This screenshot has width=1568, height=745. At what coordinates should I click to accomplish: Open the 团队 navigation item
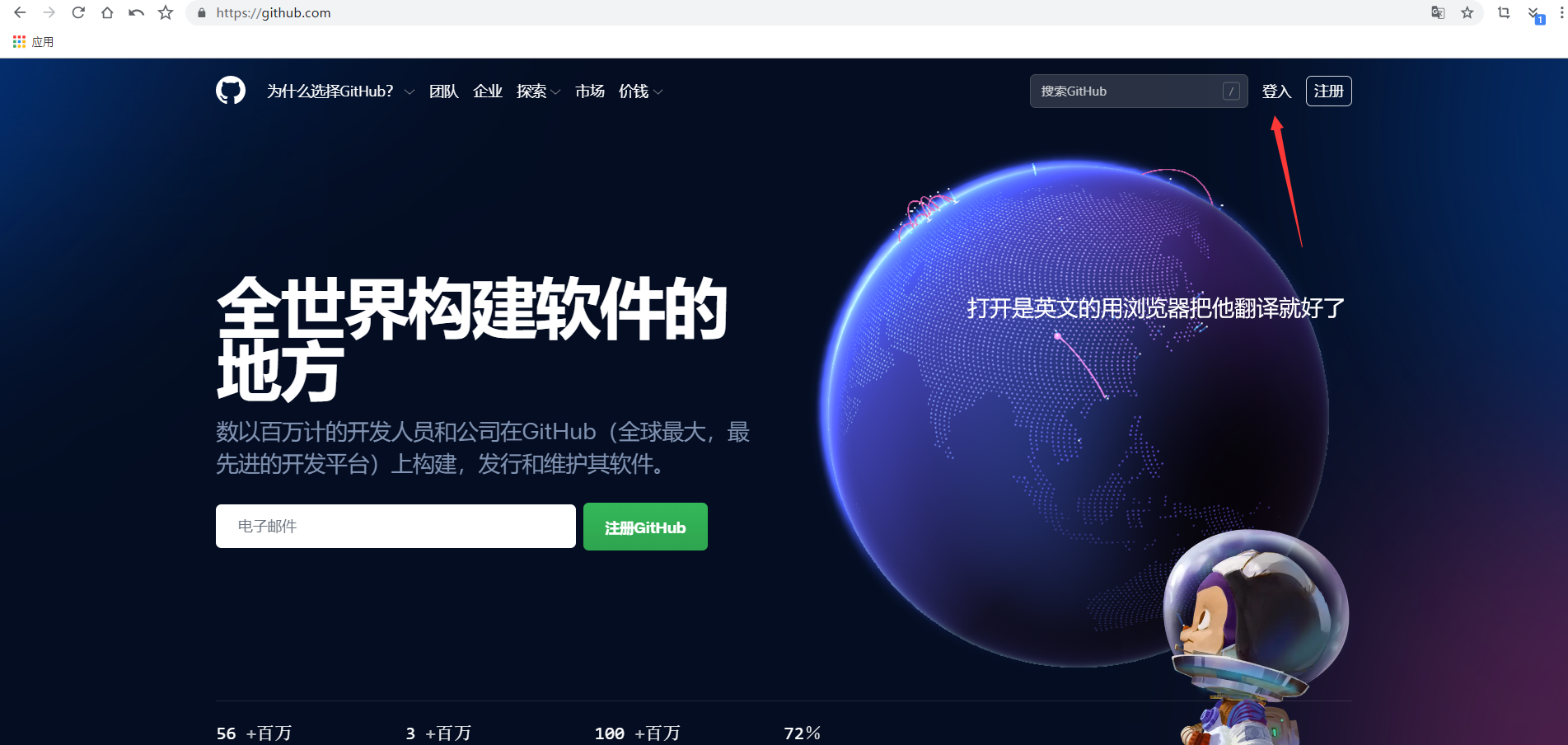pyautogui.click(x=444, y=91)
